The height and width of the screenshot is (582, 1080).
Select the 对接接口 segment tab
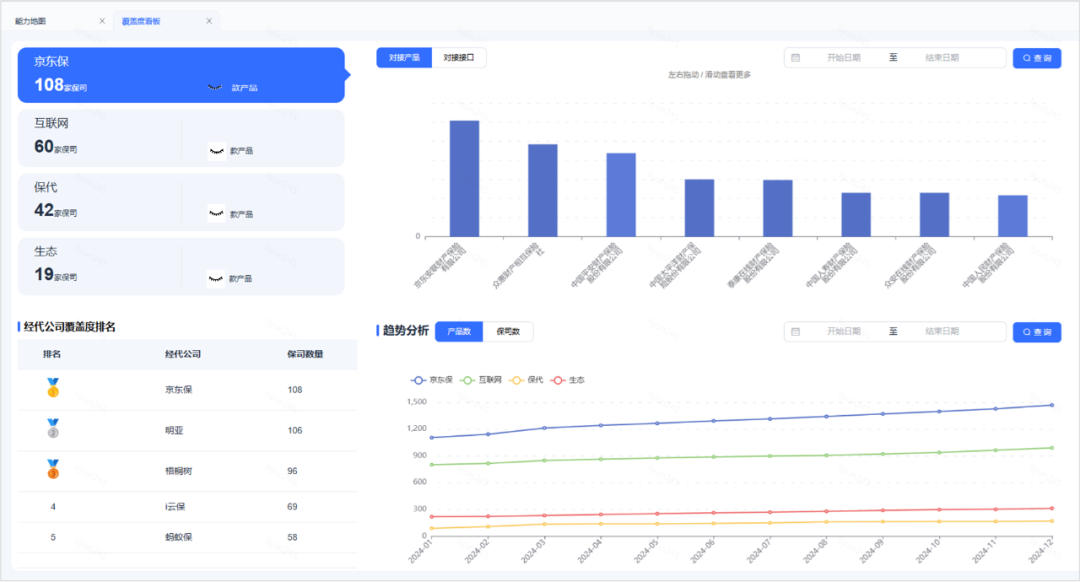(x=459, y=58)
